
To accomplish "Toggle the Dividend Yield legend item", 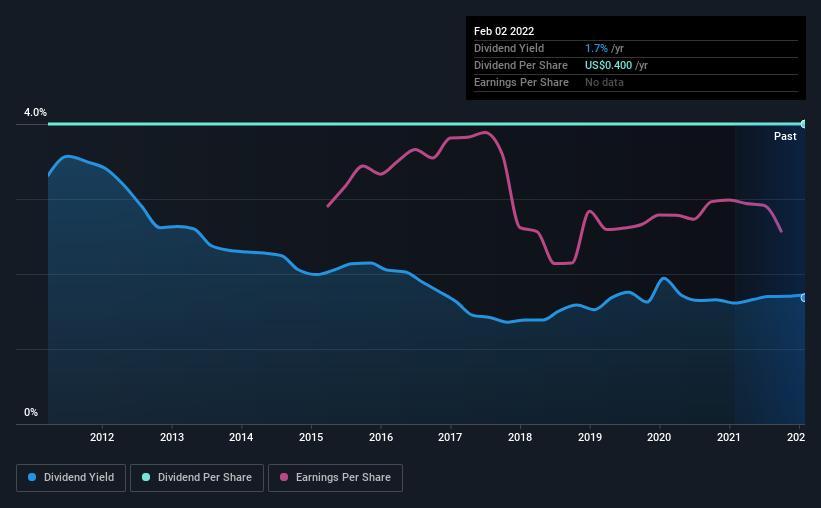I will (70, 478).
